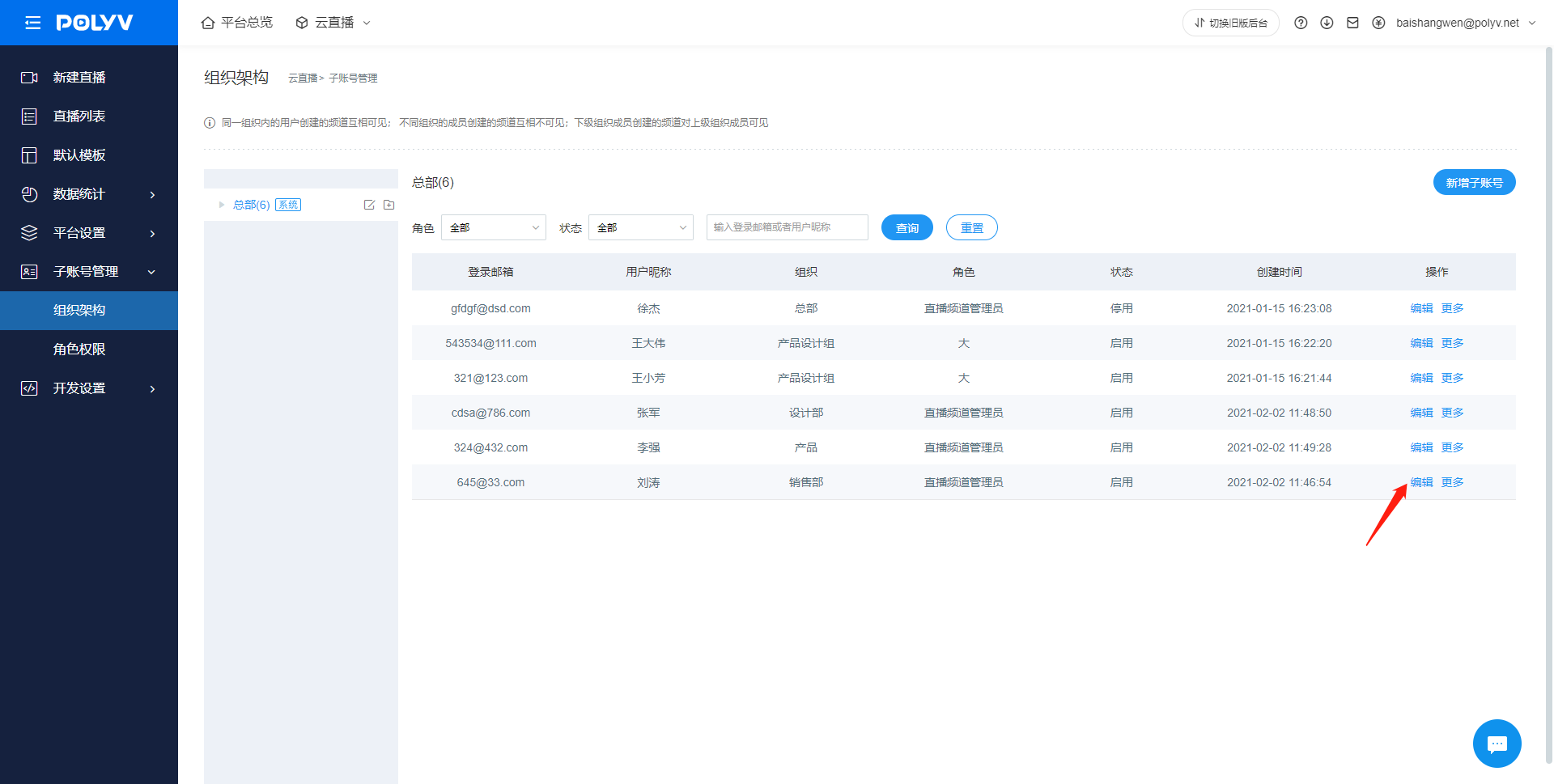
Task: Edit the 543534@111.com account
Action: point(1421,343)
